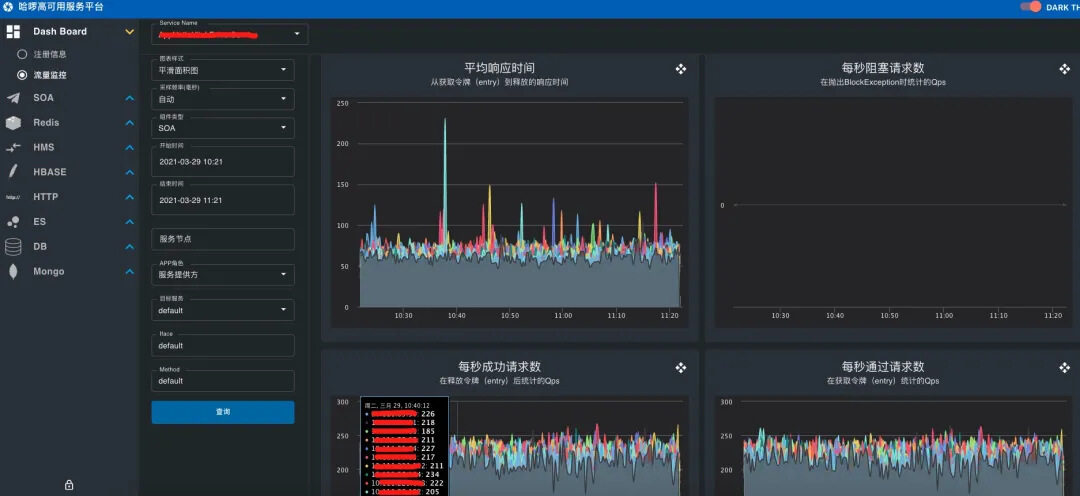Click the 开始时间 field 2021-03-29 10:21

(222, 161)
